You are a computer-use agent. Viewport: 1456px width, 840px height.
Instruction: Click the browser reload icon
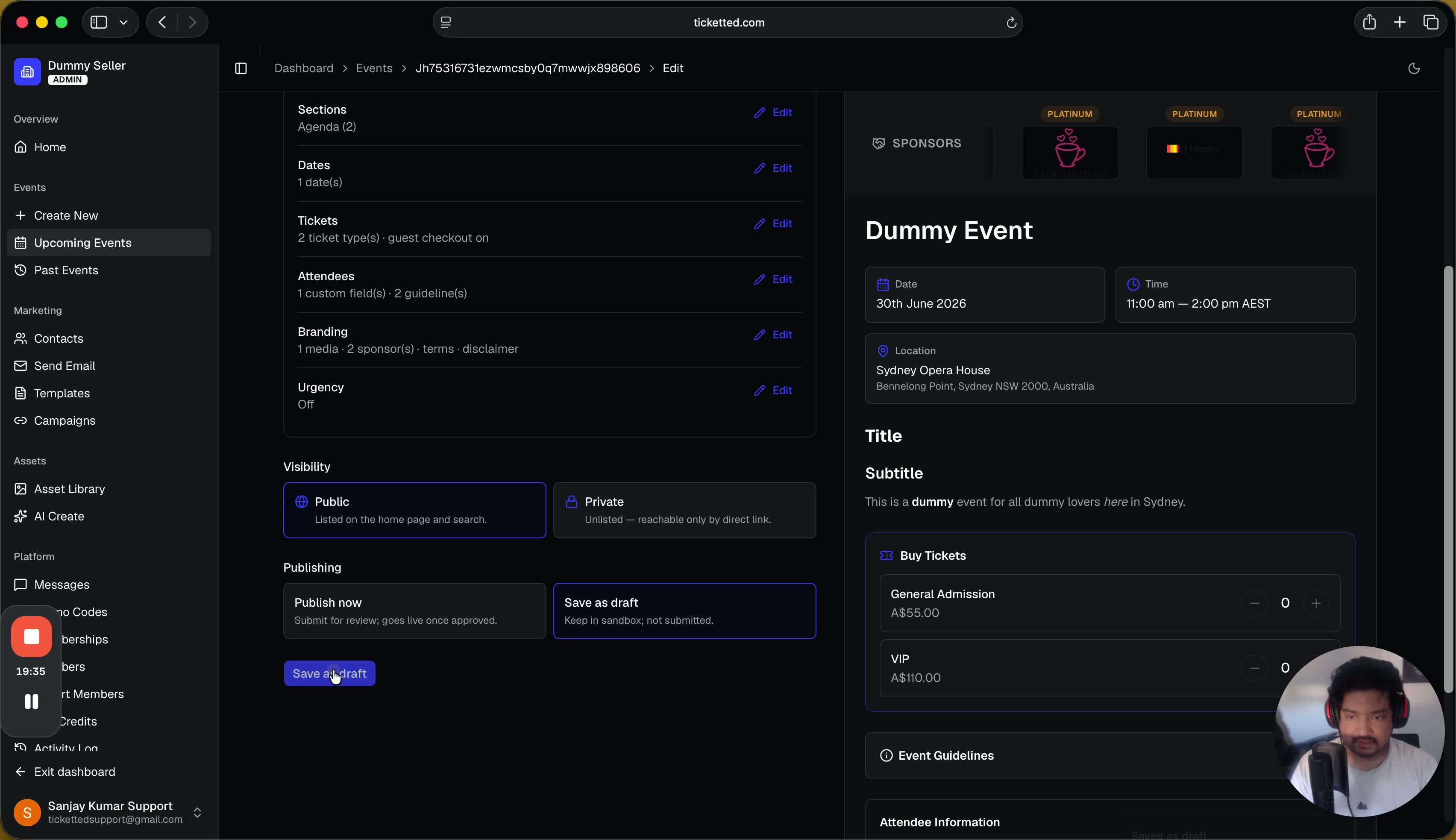(1011, 23)
